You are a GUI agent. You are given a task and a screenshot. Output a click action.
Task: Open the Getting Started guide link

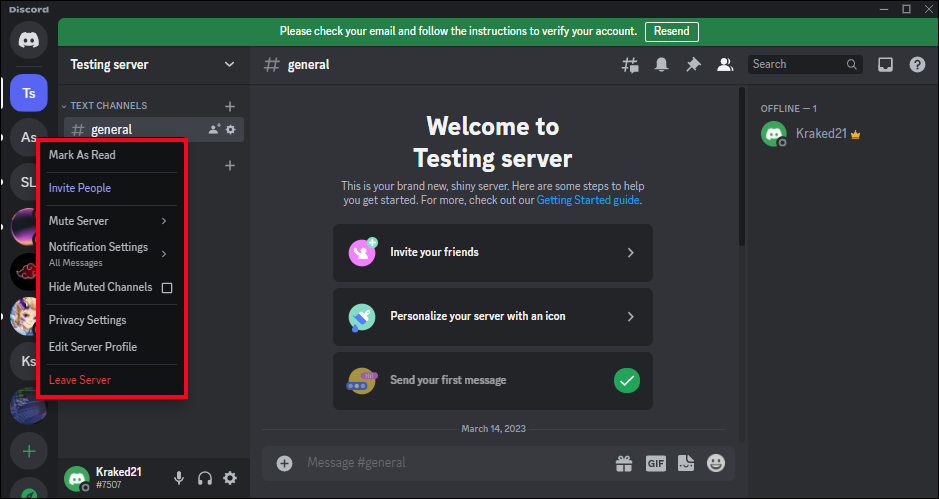[588, 200]
